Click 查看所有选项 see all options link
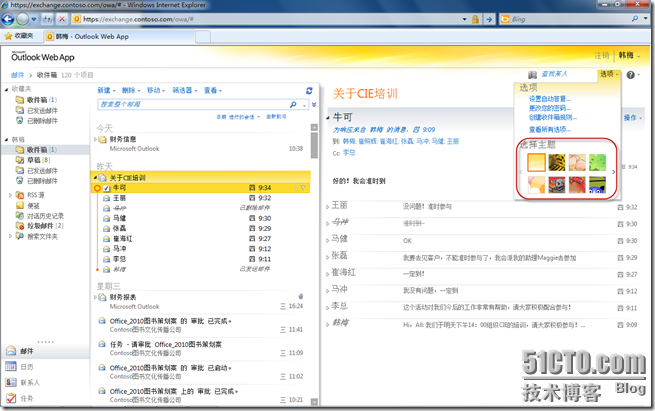 click(x=550, y=129)
